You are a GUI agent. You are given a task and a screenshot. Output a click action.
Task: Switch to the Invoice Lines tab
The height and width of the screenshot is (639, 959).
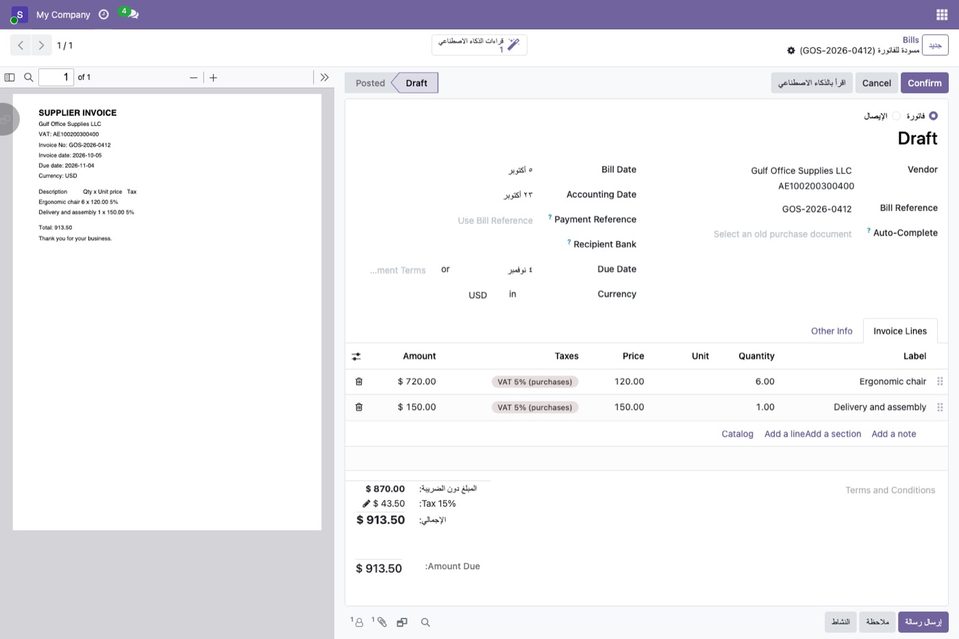900,331
